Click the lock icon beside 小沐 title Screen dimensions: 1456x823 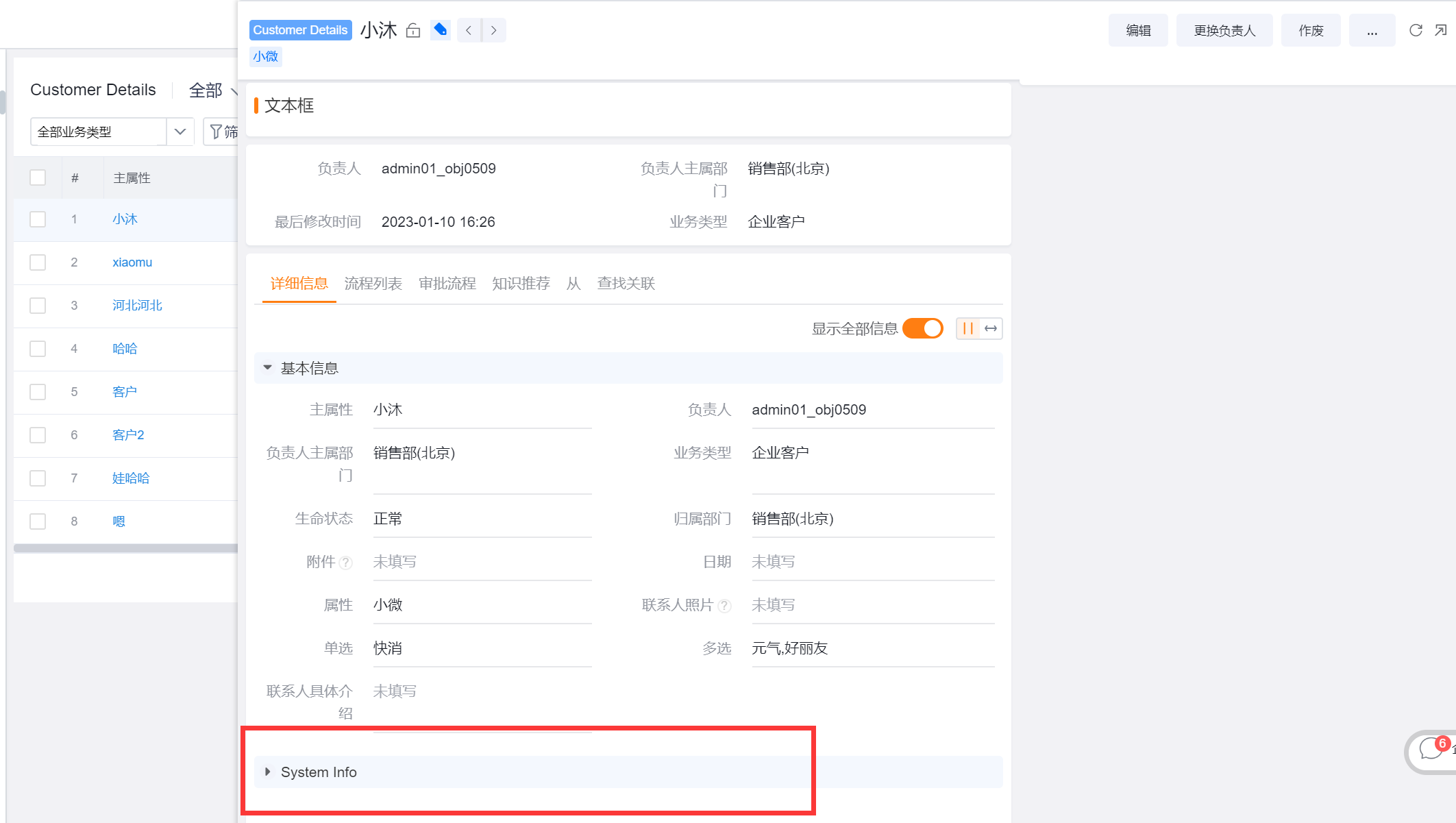pyautogui.click(x=412, y=30)
